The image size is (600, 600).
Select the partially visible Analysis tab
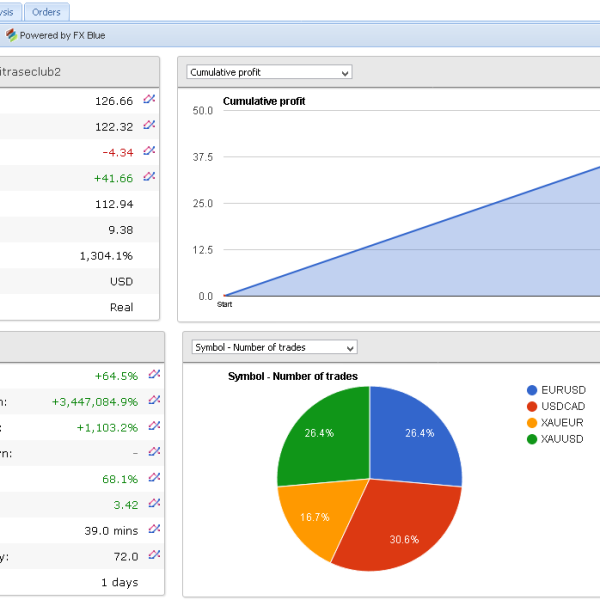[8, 12]
